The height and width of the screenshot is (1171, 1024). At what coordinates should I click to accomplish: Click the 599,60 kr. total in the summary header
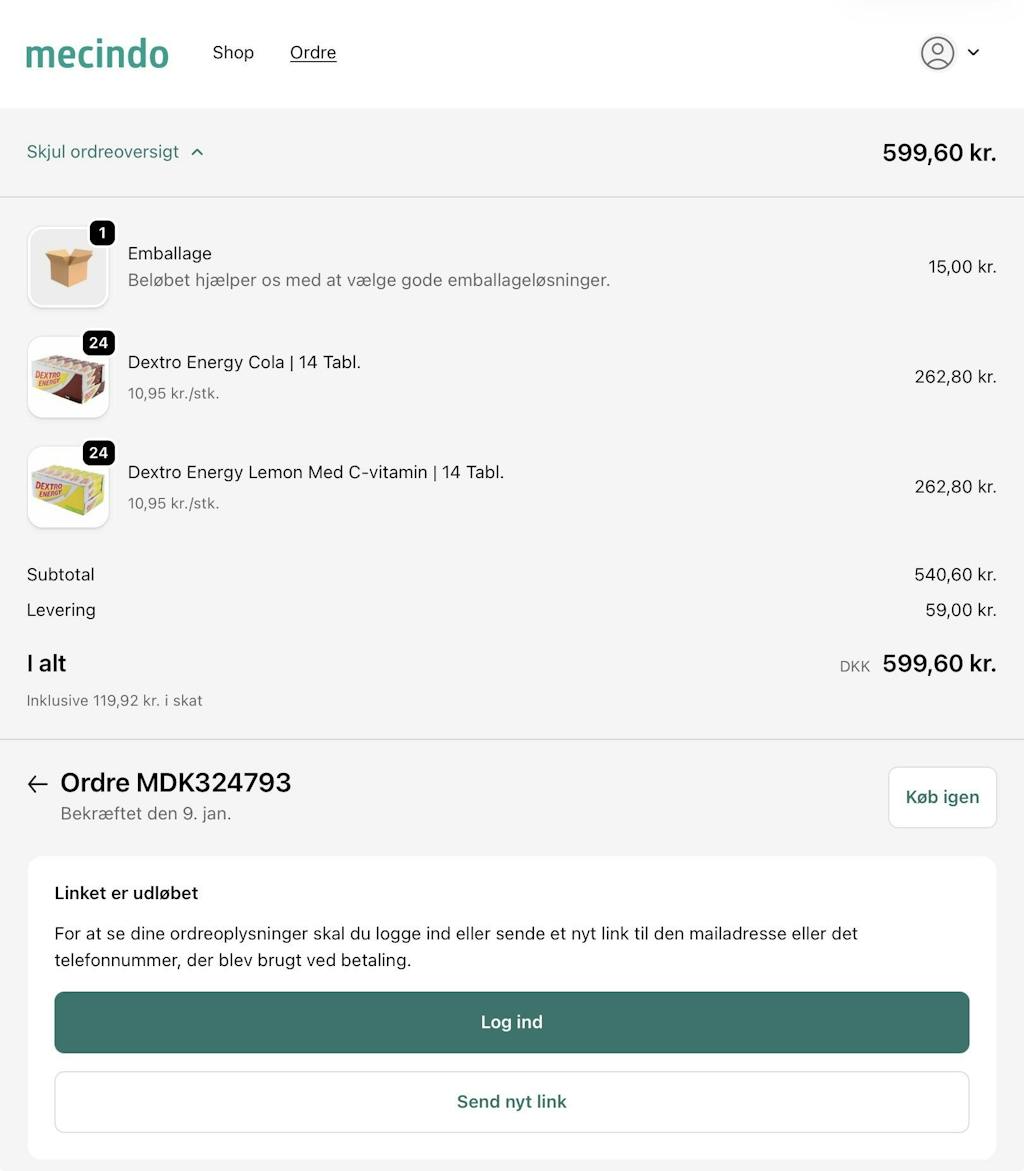[939, 153]
